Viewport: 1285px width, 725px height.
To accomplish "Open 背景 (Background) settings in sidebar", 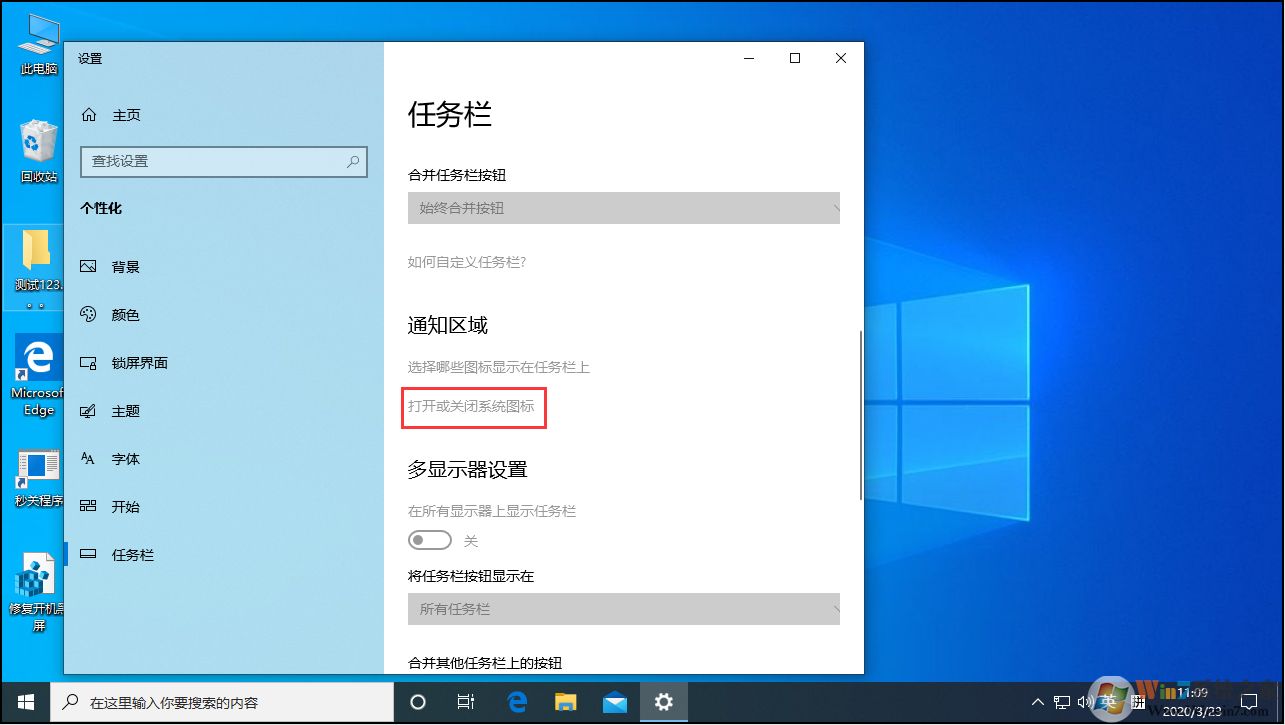I will point(127,266).
